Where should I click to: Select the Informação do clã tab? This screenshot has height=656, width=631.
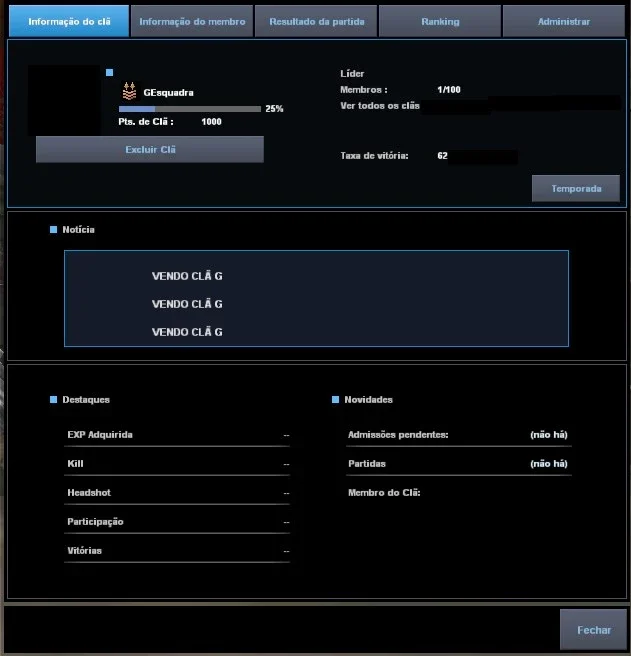pos(69,21)
